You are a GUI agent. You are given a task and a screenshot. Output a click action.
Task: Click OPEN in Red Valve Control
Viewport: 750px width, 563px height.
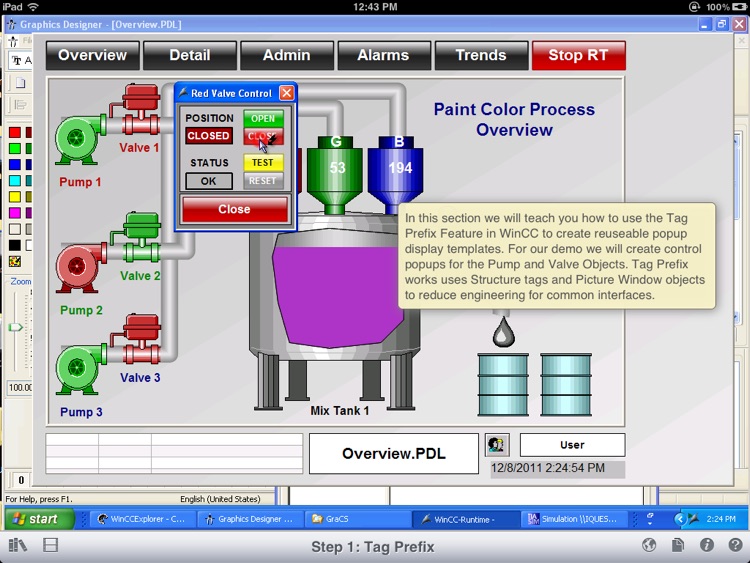click(x=263, y=118)
